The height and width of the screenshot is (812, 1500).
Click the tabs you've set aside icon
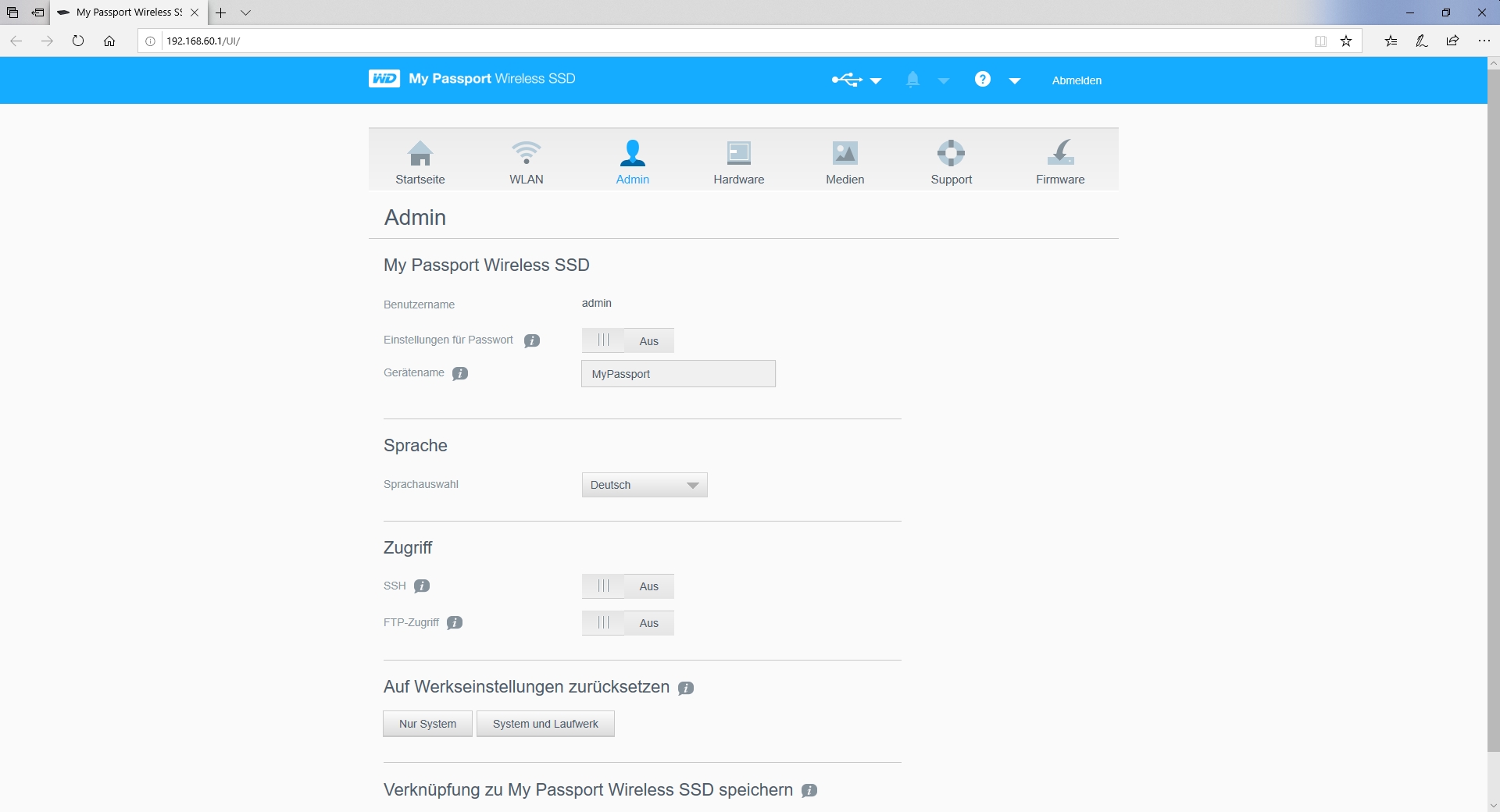(12, 12)
